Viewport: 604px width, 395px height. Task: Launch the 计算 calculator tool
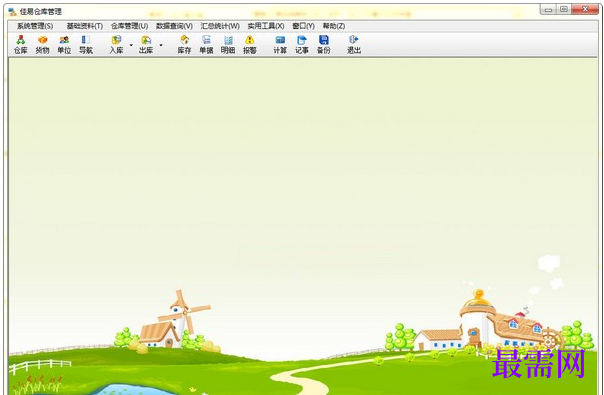(280, 44)
